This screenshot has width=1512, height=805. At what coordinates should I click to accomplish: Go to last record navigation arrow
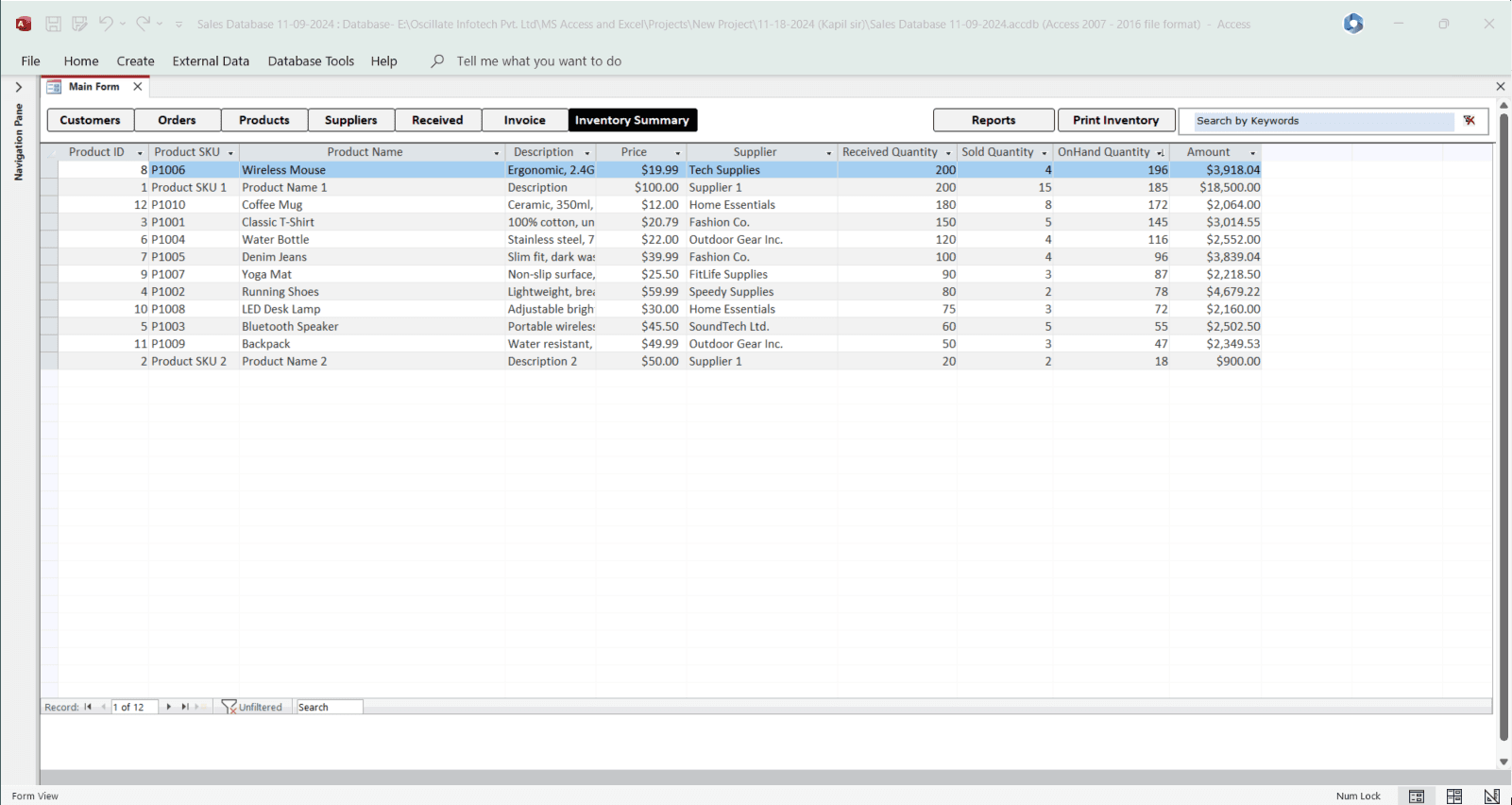[x=185, y=707]
